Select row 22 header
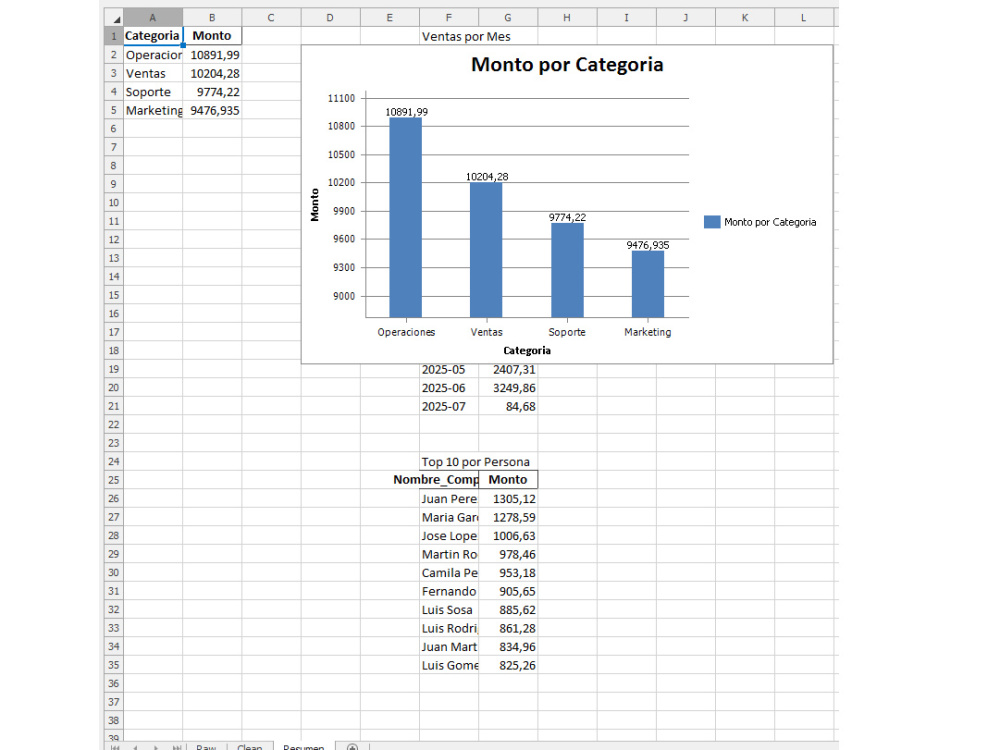Screen dimensions: 1000x750 (x=114, y=424)
